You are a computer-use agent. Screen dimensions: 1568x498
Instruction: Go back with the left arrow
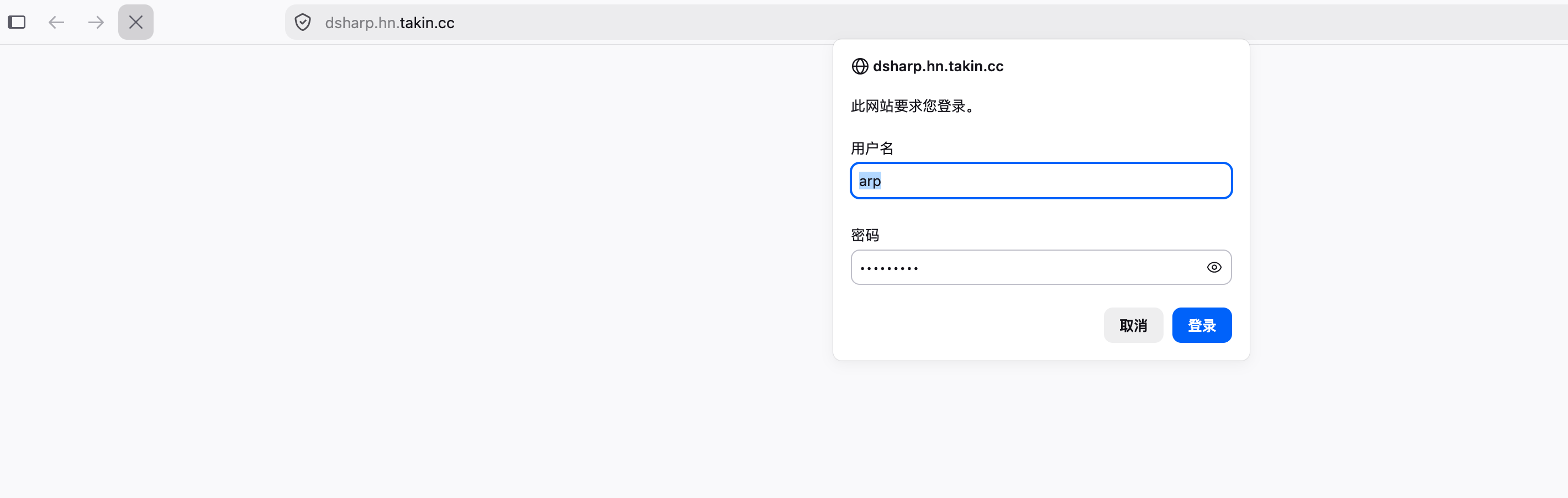coord(56,23)
